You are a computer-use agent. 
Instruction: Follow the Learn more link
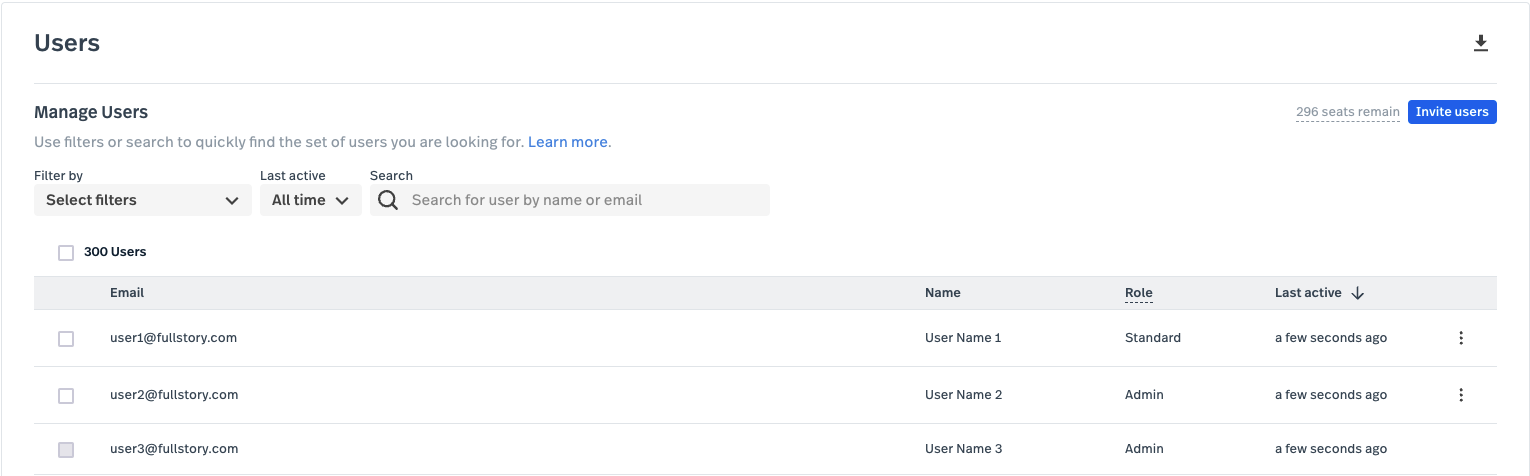(x=567, y=142)
